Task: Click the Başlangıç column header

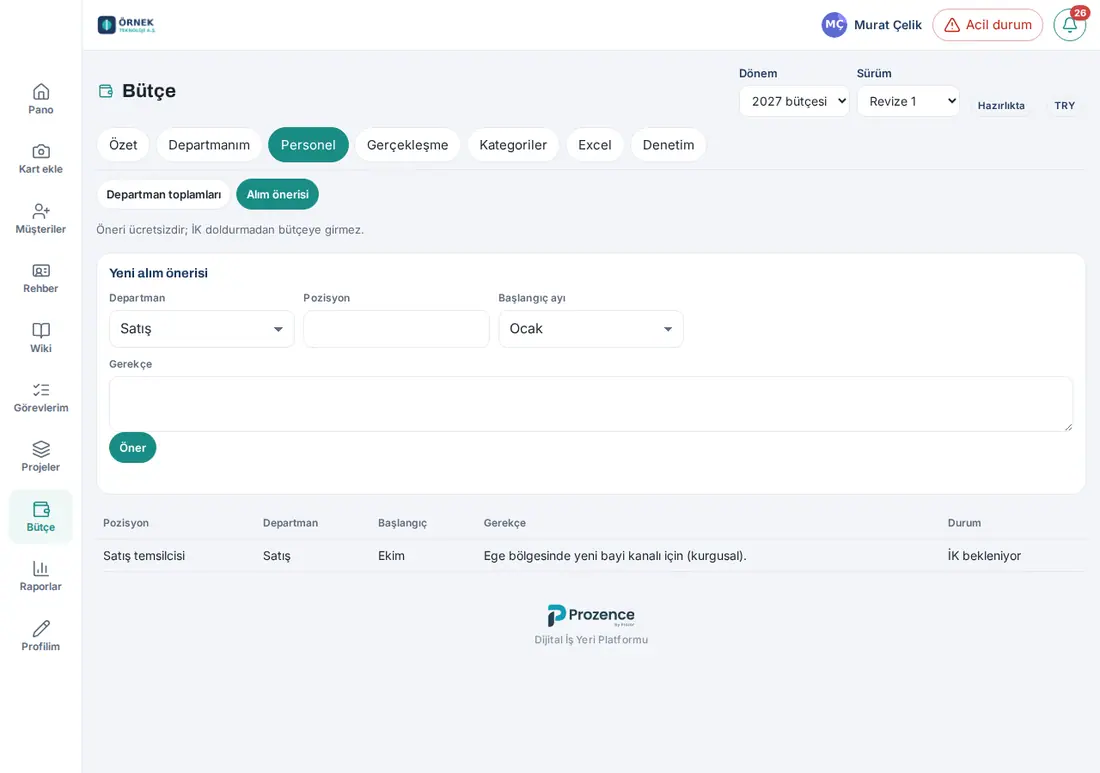Action: pos(403,523)
